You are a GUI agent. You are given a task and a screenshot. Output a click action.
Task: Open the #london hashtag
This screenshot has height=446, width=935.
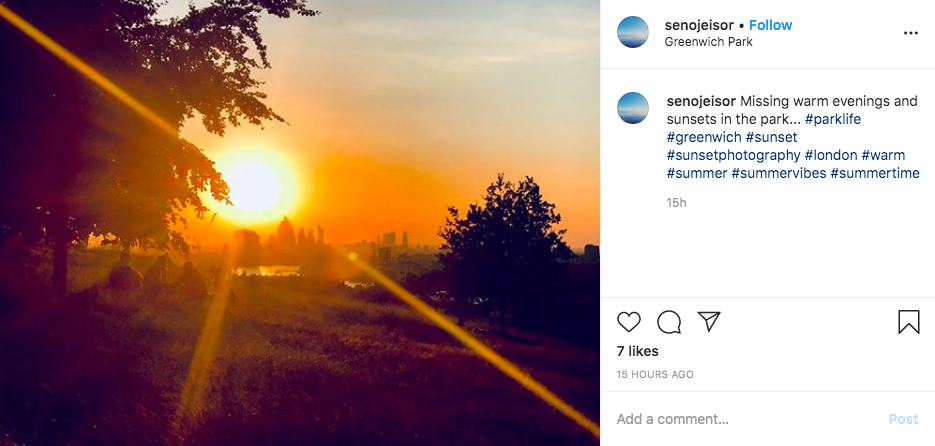(830, 155)
